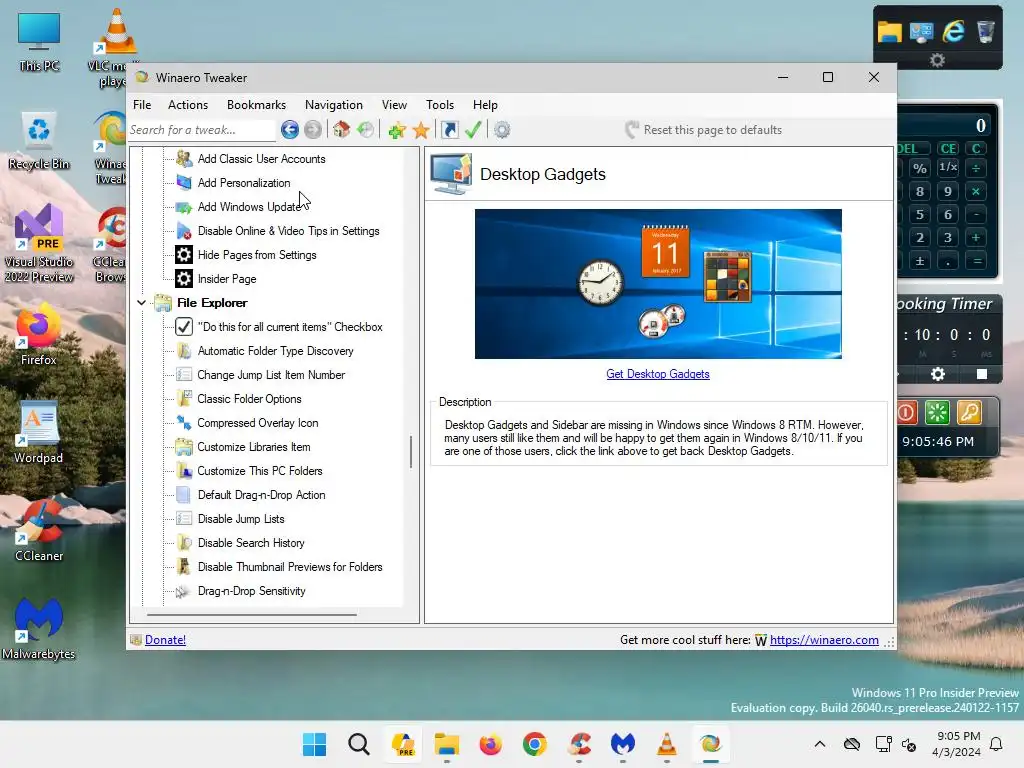Screen dimensions: 1024x768
Task: Click Reset this page to defaults
Action: [703, 129]
